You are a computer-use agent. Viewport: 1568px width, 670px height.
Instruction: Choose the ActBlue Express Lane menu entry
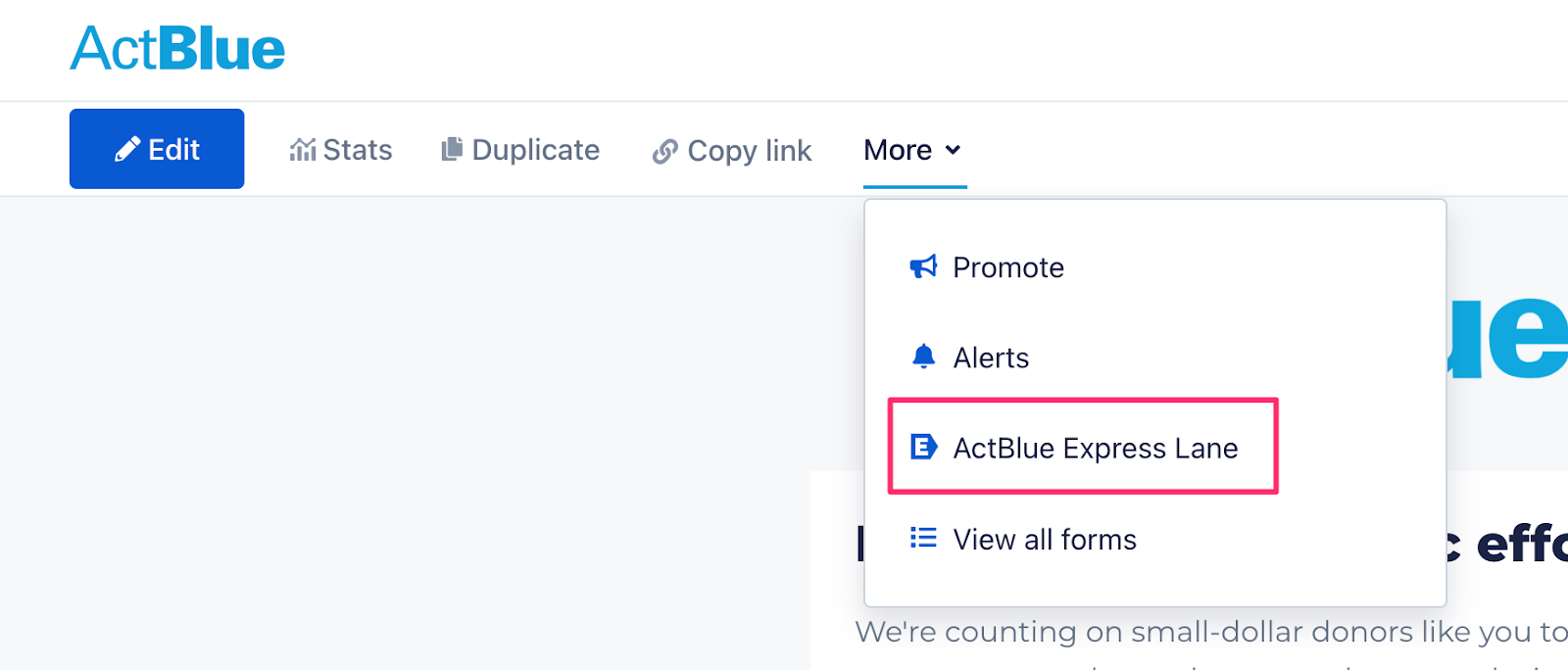pyautogui.click(x=1096, y=448)
